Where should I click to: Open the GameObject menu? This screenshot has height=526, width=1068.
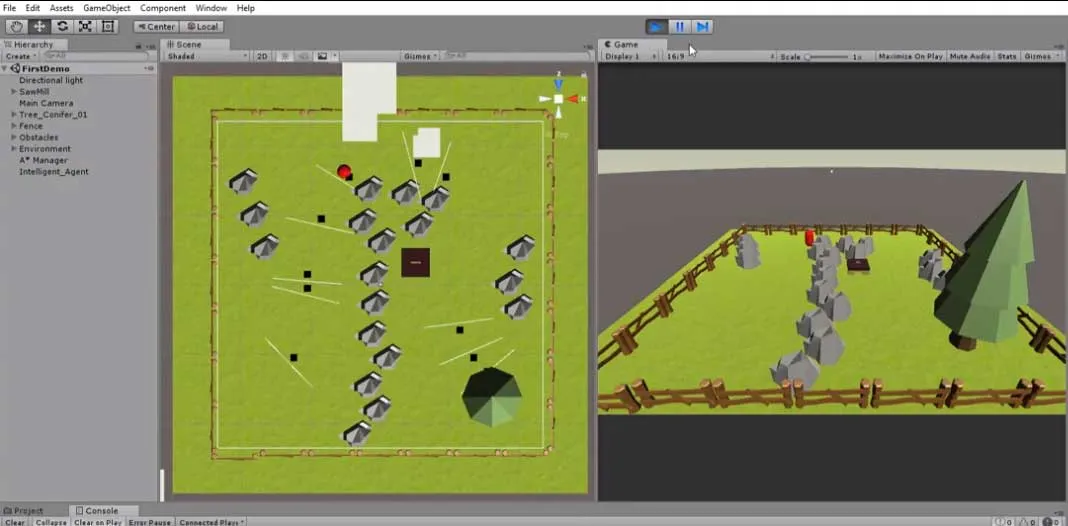[x=106, y=8]
